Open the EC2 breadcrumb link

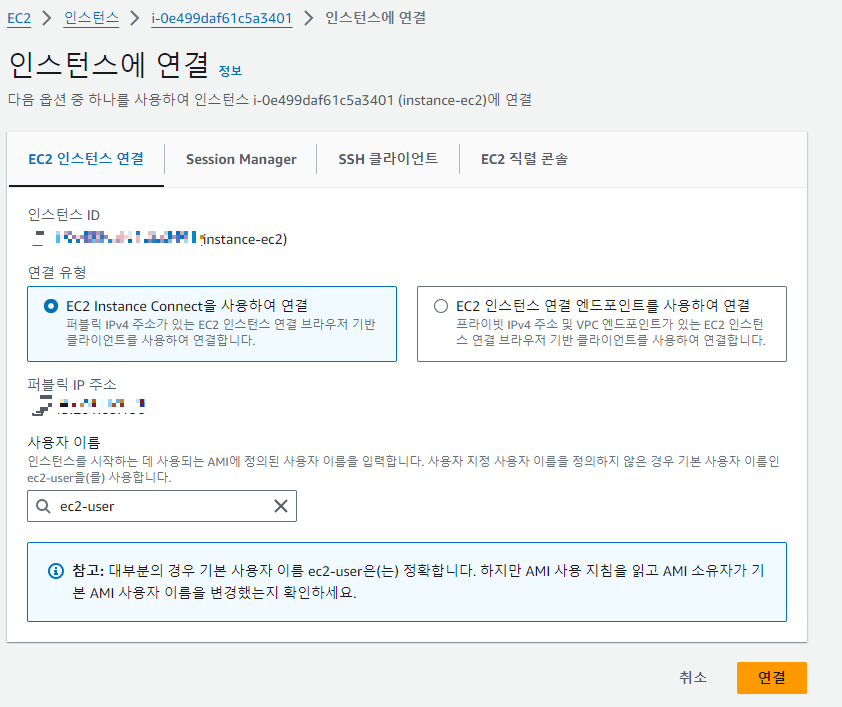(x=19, y=18)
